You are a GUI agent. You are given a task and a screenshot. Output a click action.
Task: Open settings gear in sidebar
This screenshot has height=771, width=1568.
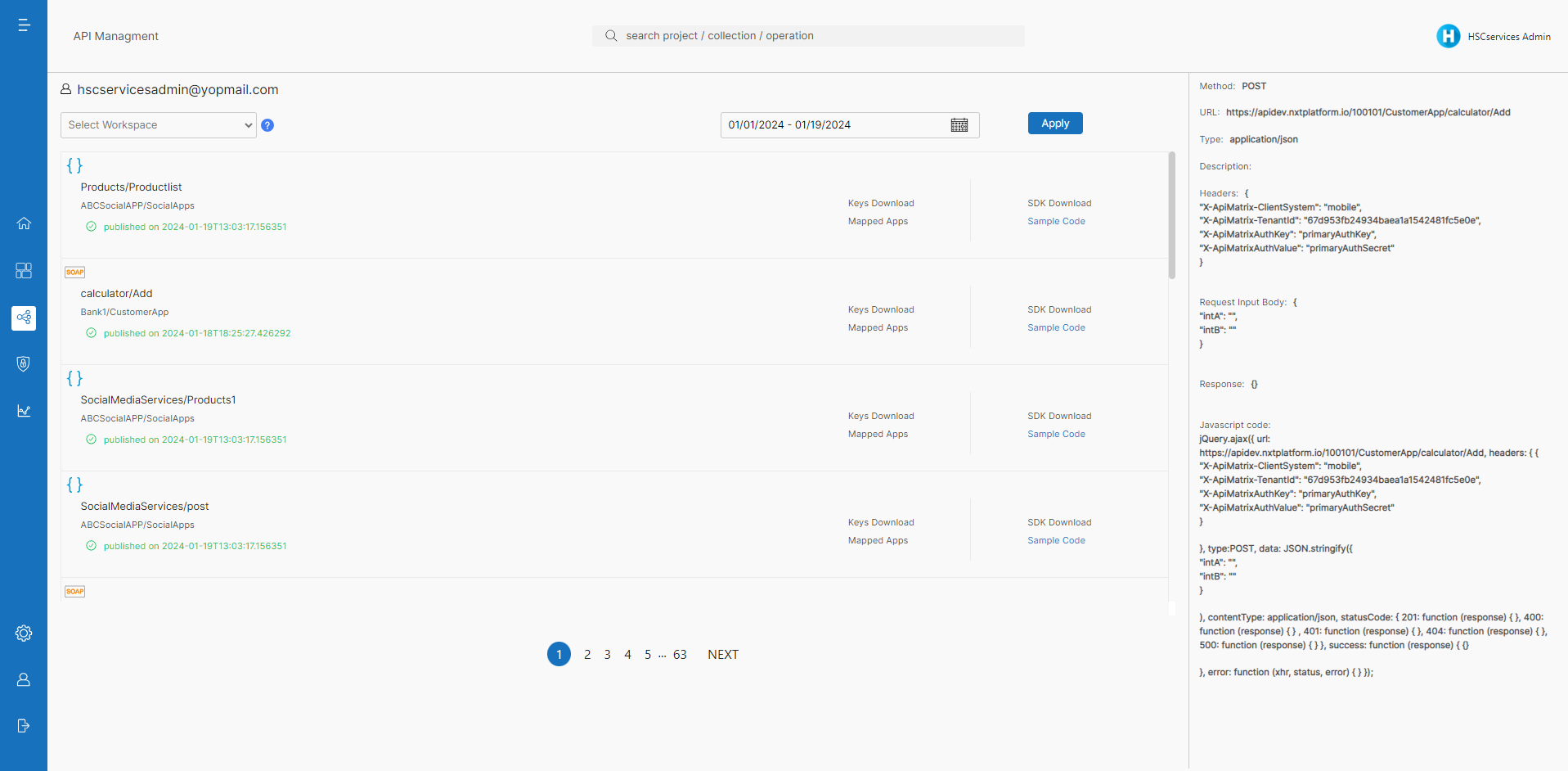tap(24, 633)
